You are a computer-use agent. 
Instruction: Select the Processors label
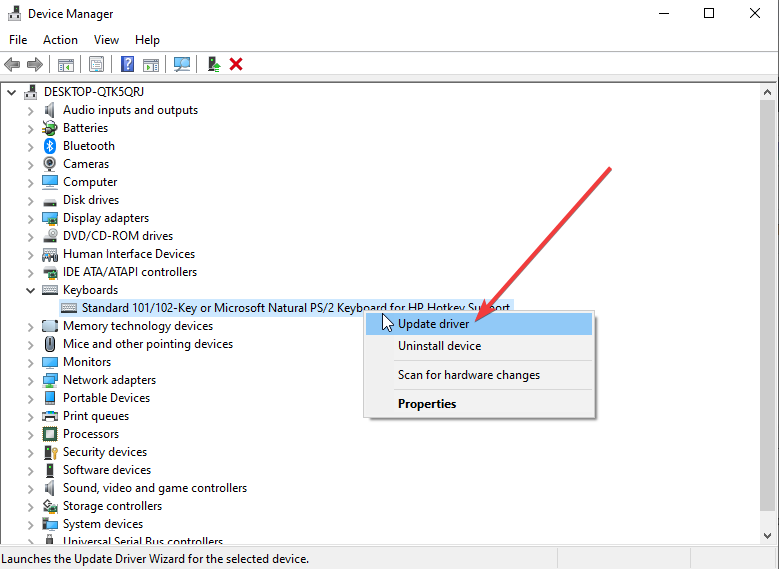91,434
